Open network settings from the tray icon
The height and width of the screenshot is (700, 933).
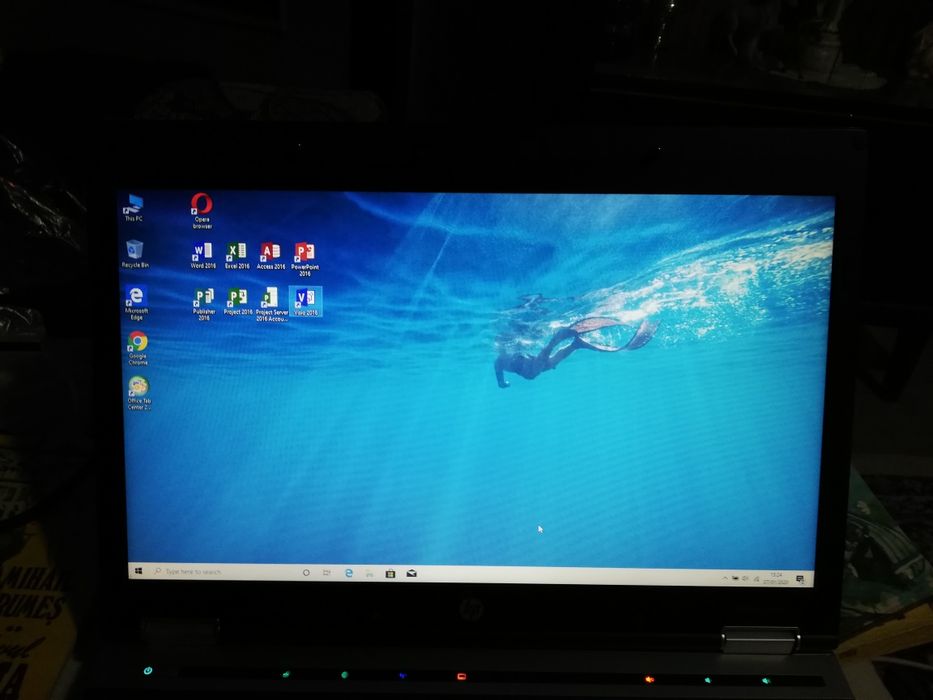click(x=756, y=579)
